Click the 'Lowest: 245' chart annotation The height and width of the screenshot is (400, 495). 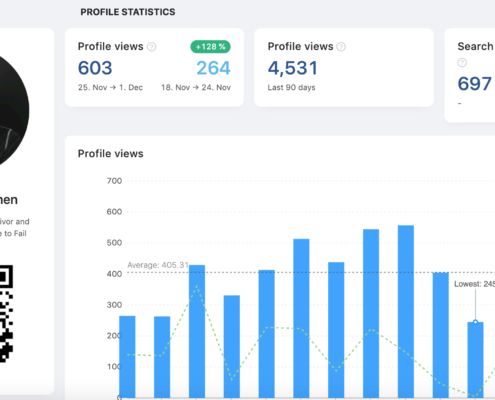click(x=474, y=284)
